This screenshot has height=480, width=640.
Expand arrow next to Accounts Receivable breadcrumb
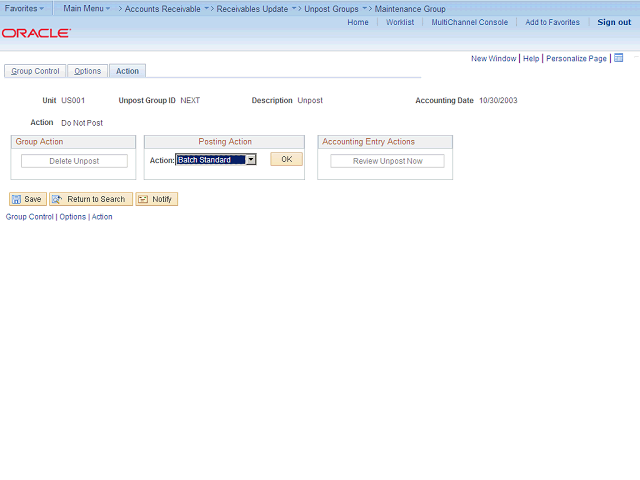207,8
